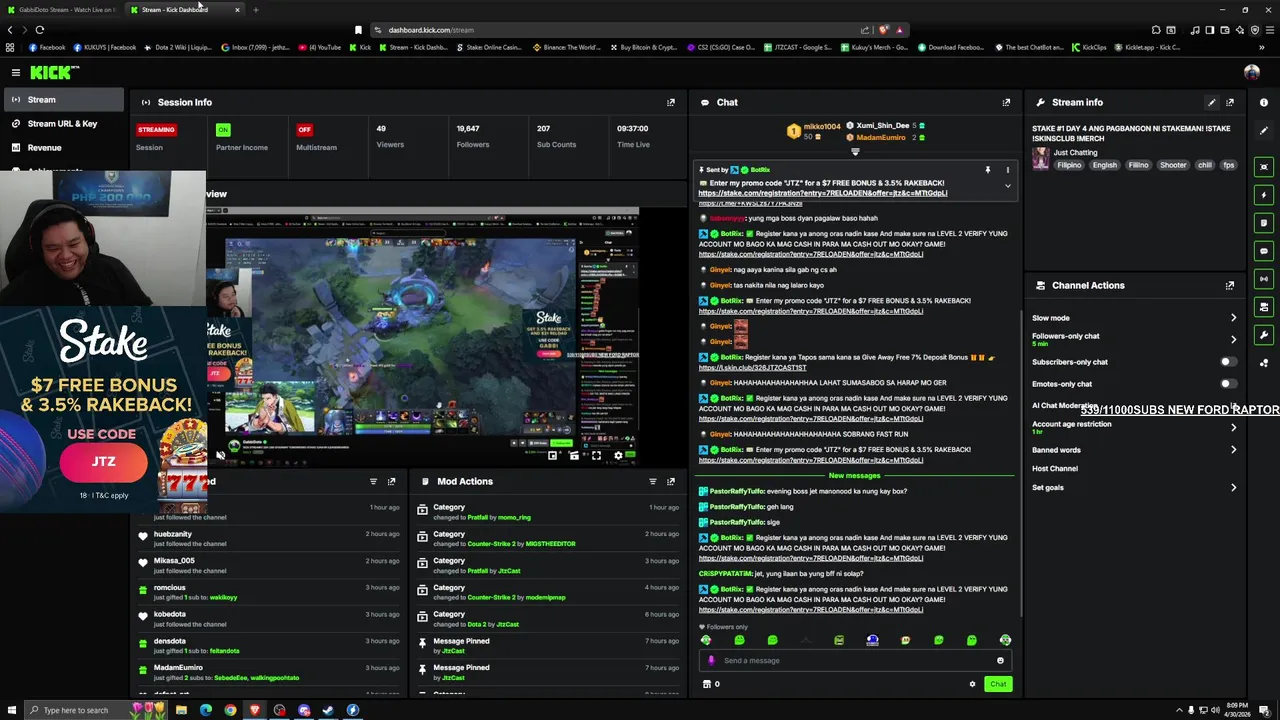1280x720 pixels.
Task: Unpin the pinned BotRix message
Action: [x=987, y=170]
